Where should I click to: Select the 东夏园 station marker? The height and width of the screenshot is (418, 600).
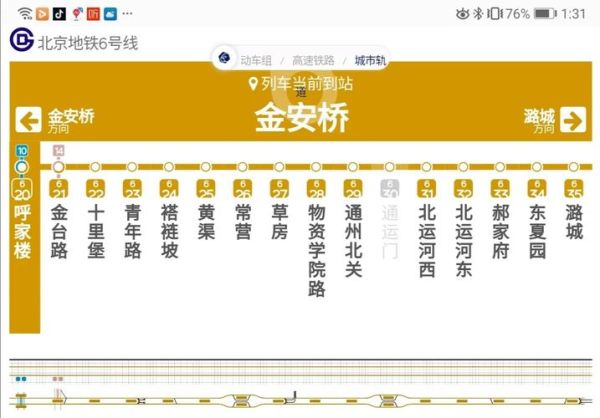pyautogui.click(x=536, y=167)
